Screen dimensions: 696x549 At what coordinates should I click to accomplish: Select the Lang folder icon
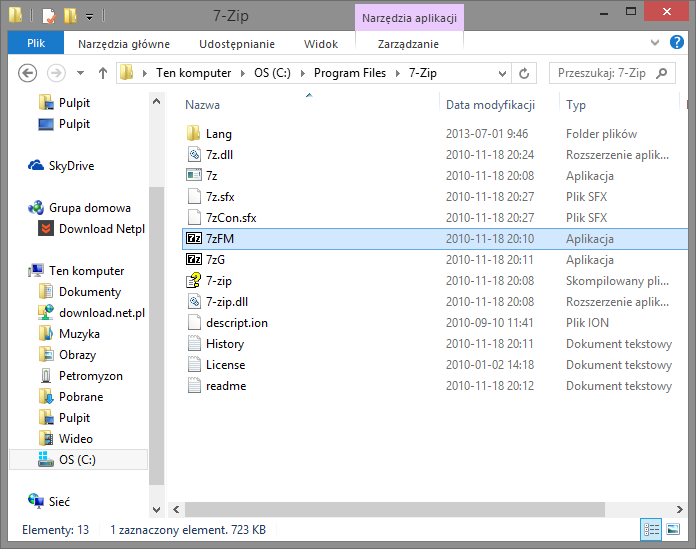(194, 134)
